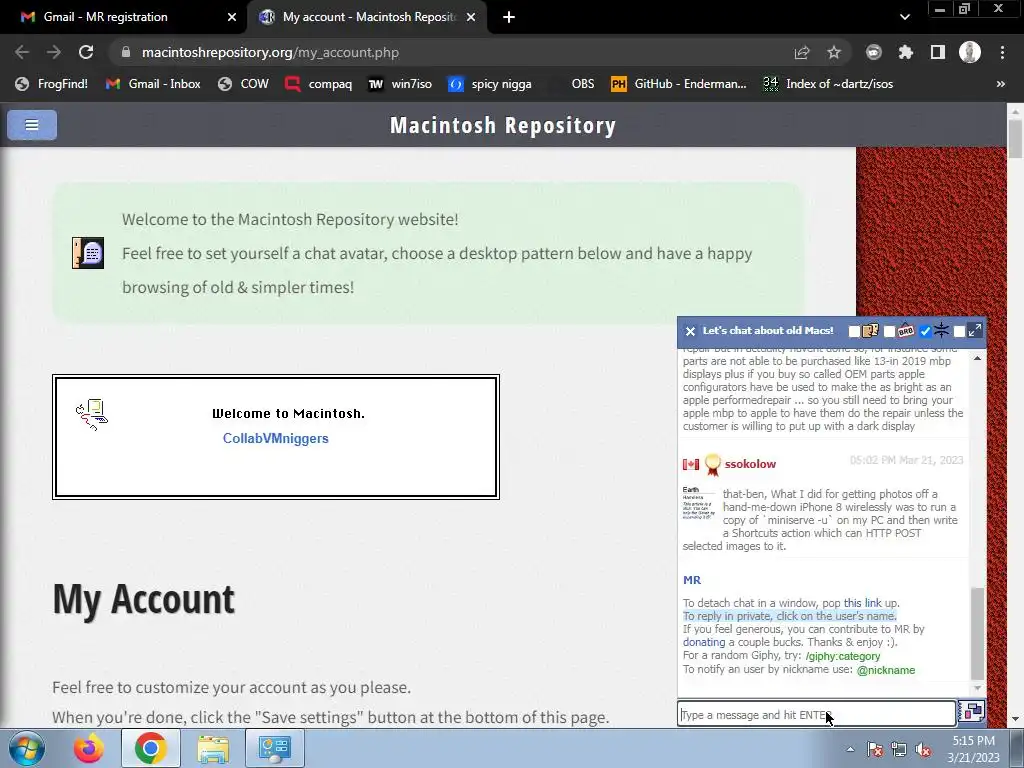The height and width of the screenshot is (768, 1024).
Task: Click the Macintosh Repository site title
Action: click(503, 125)
